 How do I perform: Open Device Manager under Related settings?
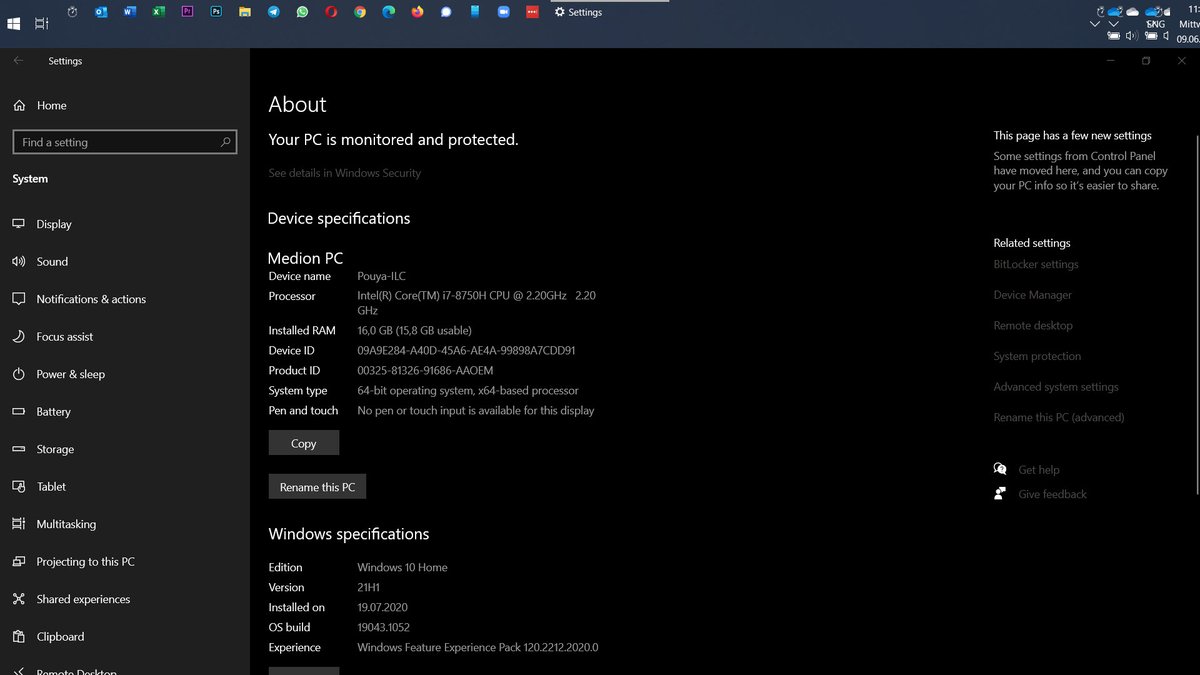click(1032, 294)
